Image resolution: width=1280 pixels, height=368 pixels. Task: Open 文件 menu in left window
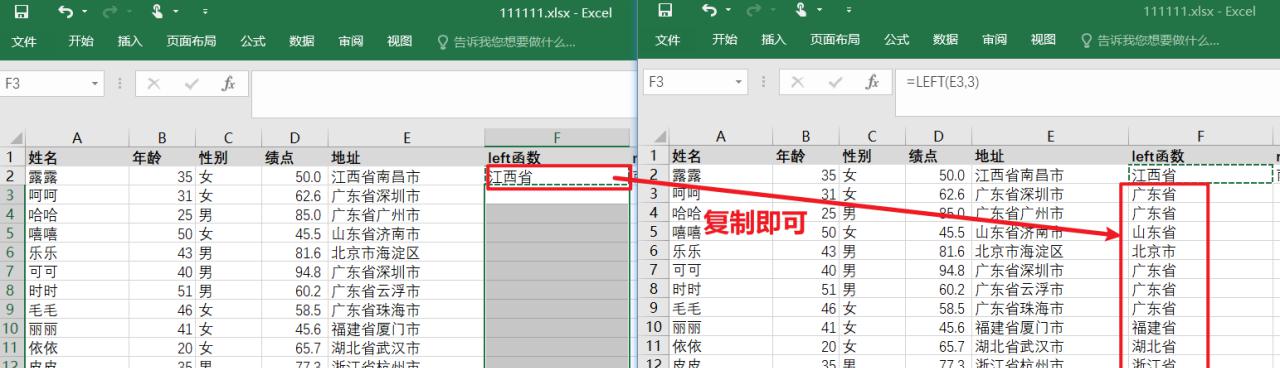(x=24, y=41)
